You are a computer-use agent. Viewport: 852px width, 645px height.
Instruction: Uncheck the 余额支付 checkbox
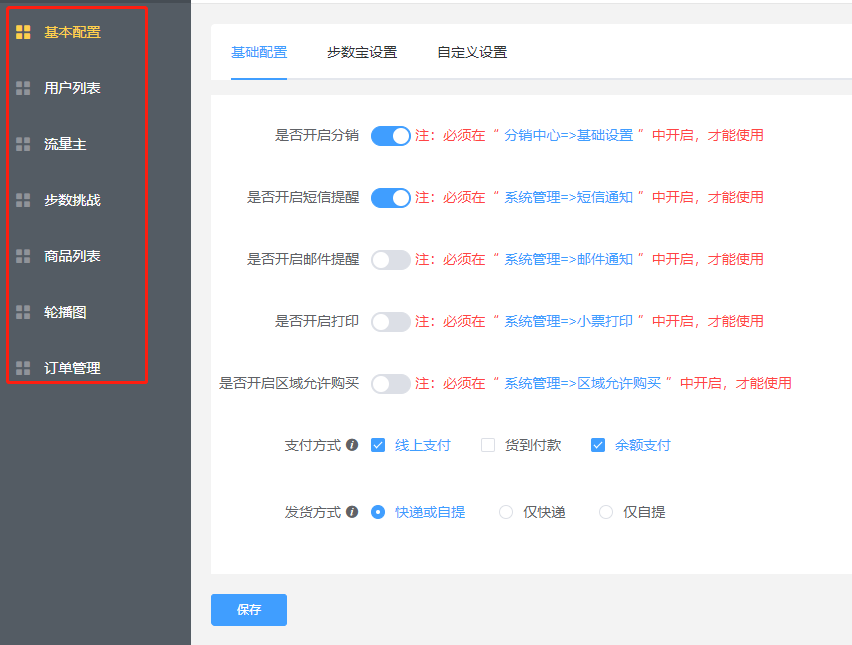(x=598, y=446)
